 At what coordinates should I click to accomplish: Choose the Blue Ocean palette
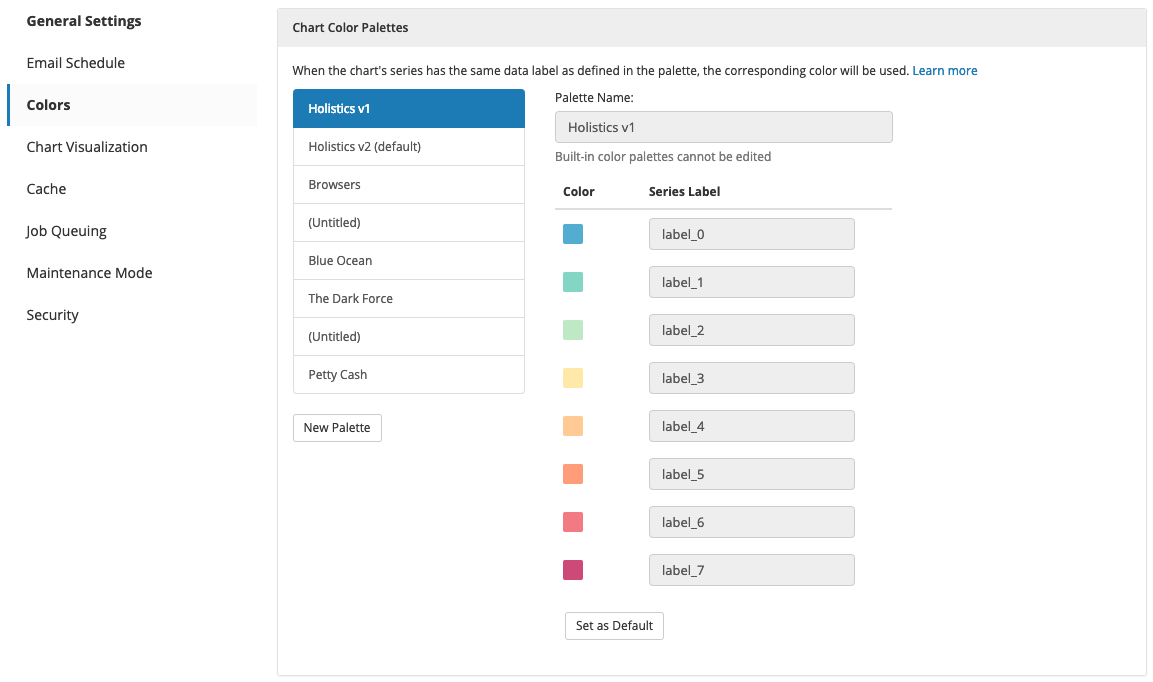409,260
